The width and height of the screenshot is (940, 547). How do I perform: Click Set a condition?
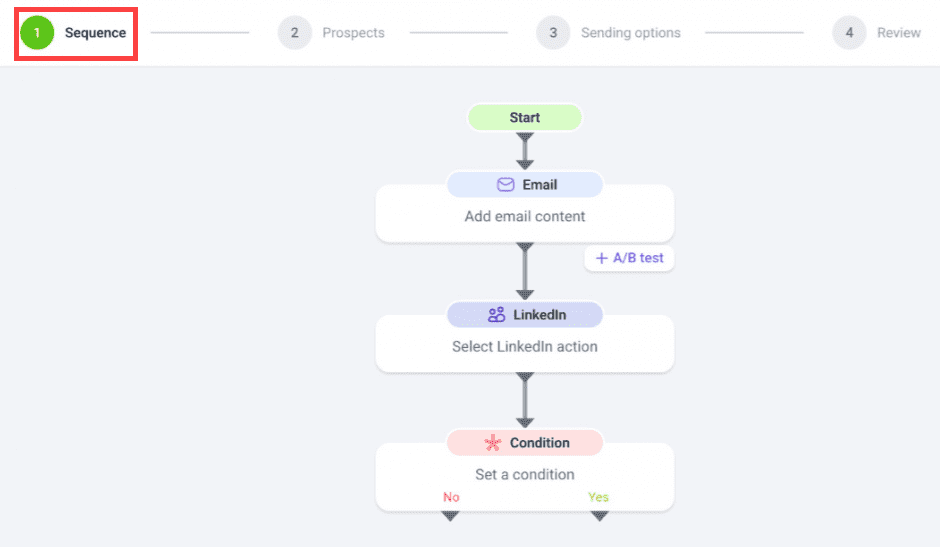pyautogui.click(x=525, y=474)
